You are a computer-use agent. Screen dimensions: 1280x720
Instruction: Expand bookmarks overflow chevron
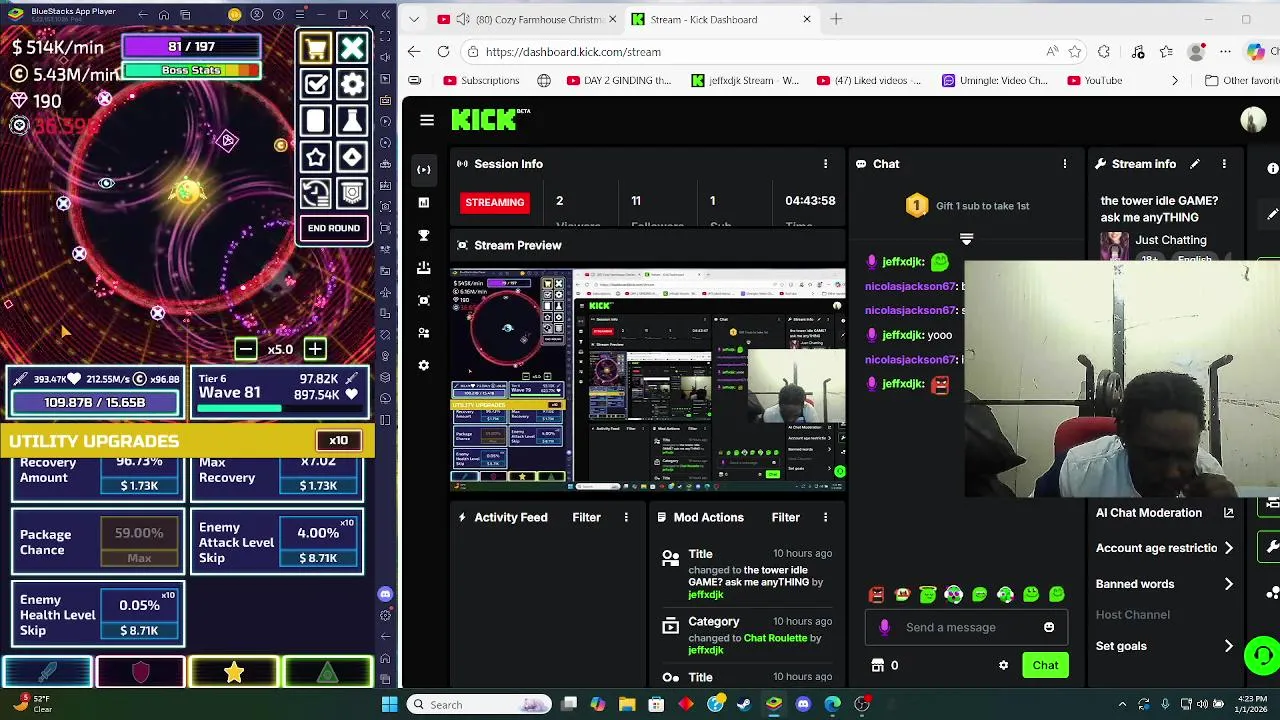[1175, 80]
